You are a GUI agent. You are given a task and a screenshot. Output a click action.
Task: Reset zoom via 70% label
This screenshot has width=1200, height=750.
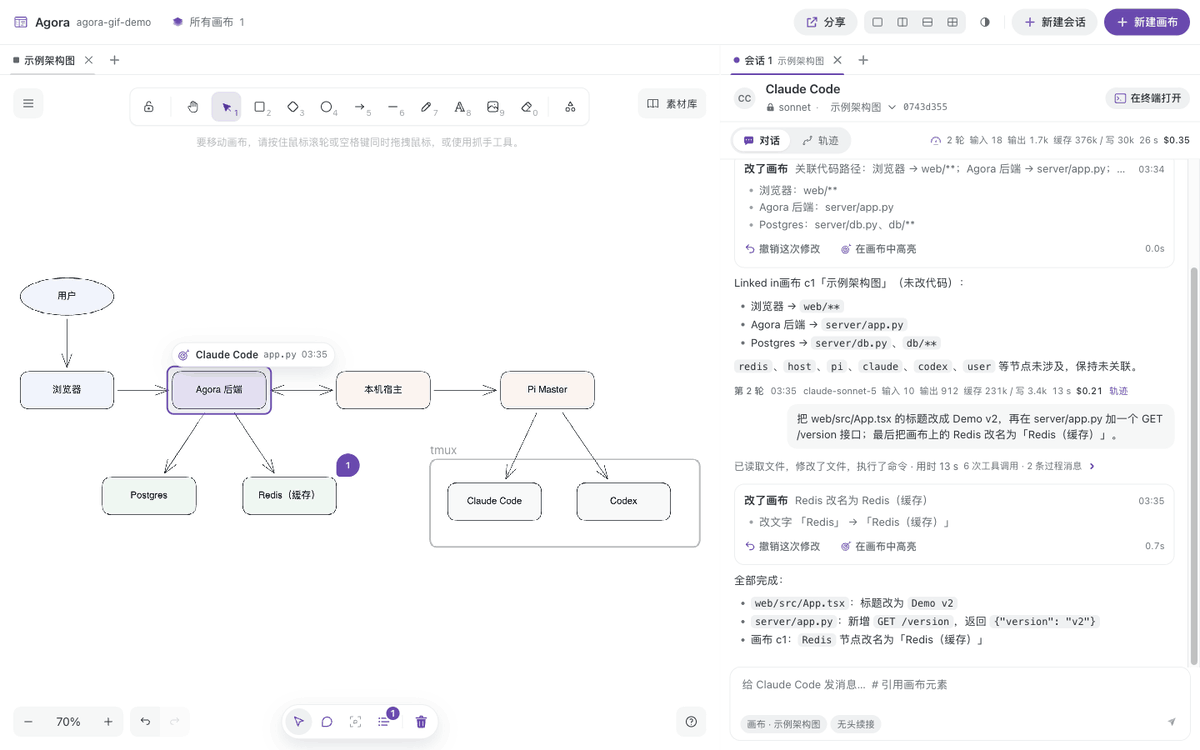[68, 722]
